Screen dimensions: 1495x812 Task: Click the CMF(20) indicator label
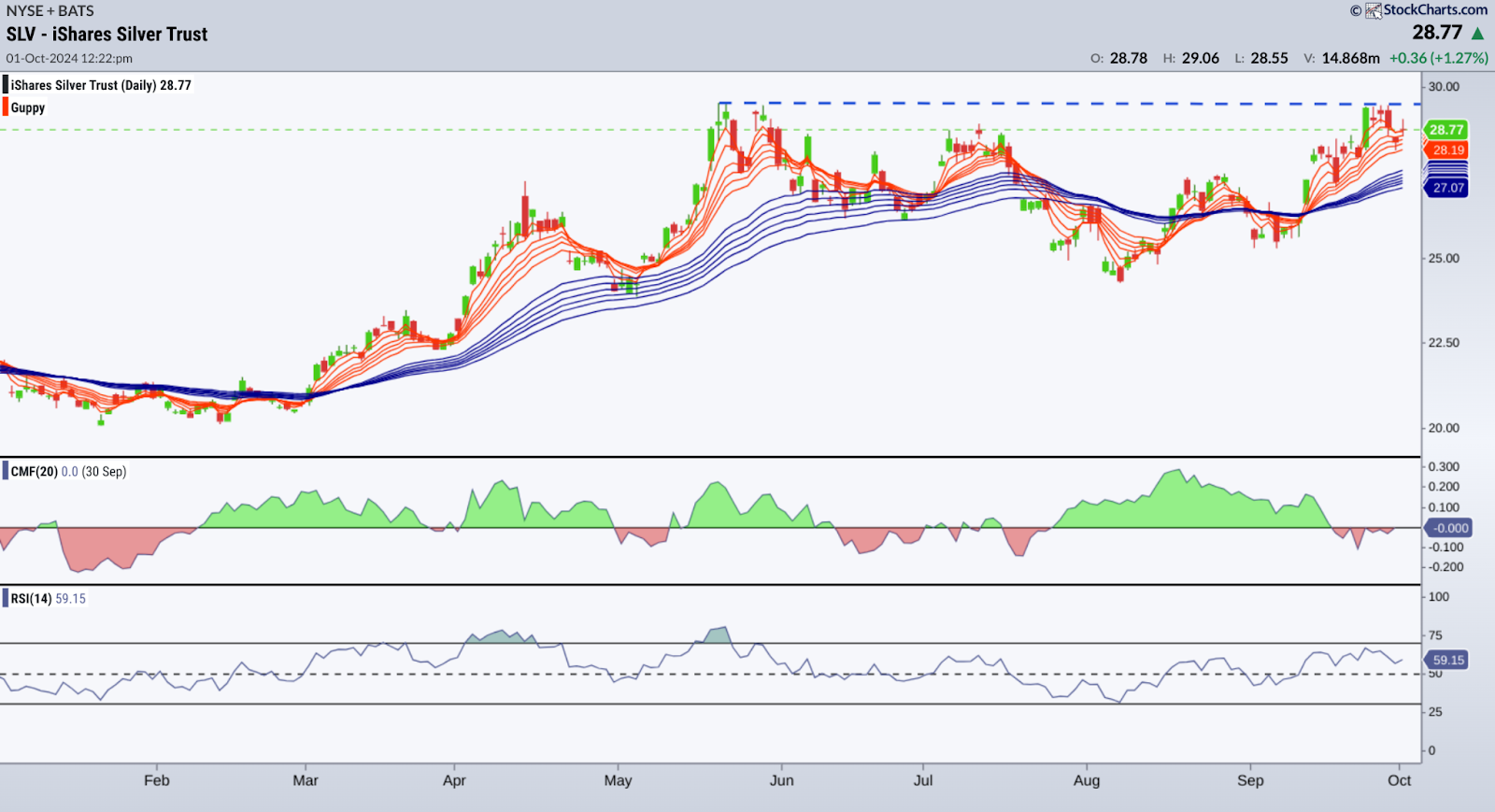tap(34, 472)
